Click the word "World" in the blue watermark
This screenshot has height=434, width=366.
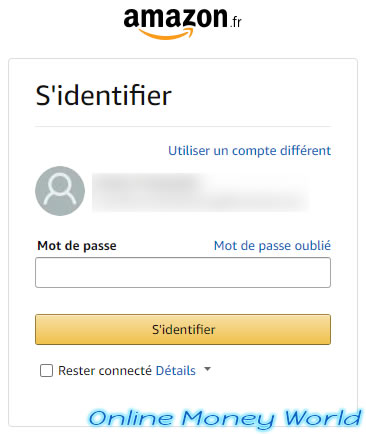pyautogui.click(x=323, y=417)
